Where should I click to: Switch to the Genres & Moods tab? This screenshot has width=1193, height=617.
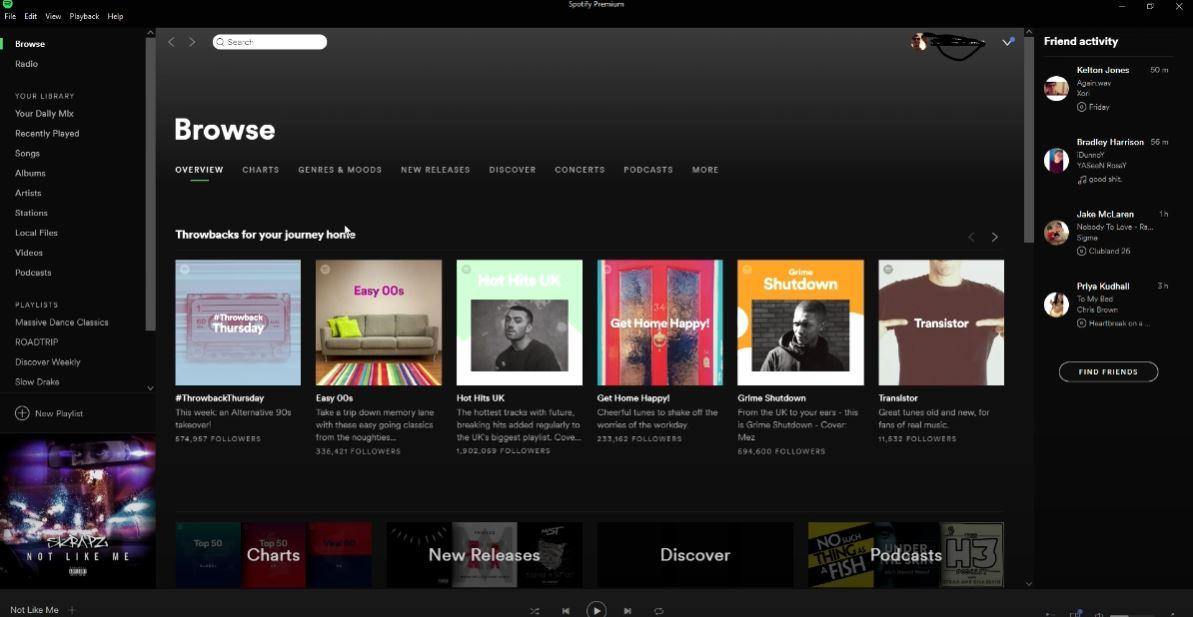point(340,170)
